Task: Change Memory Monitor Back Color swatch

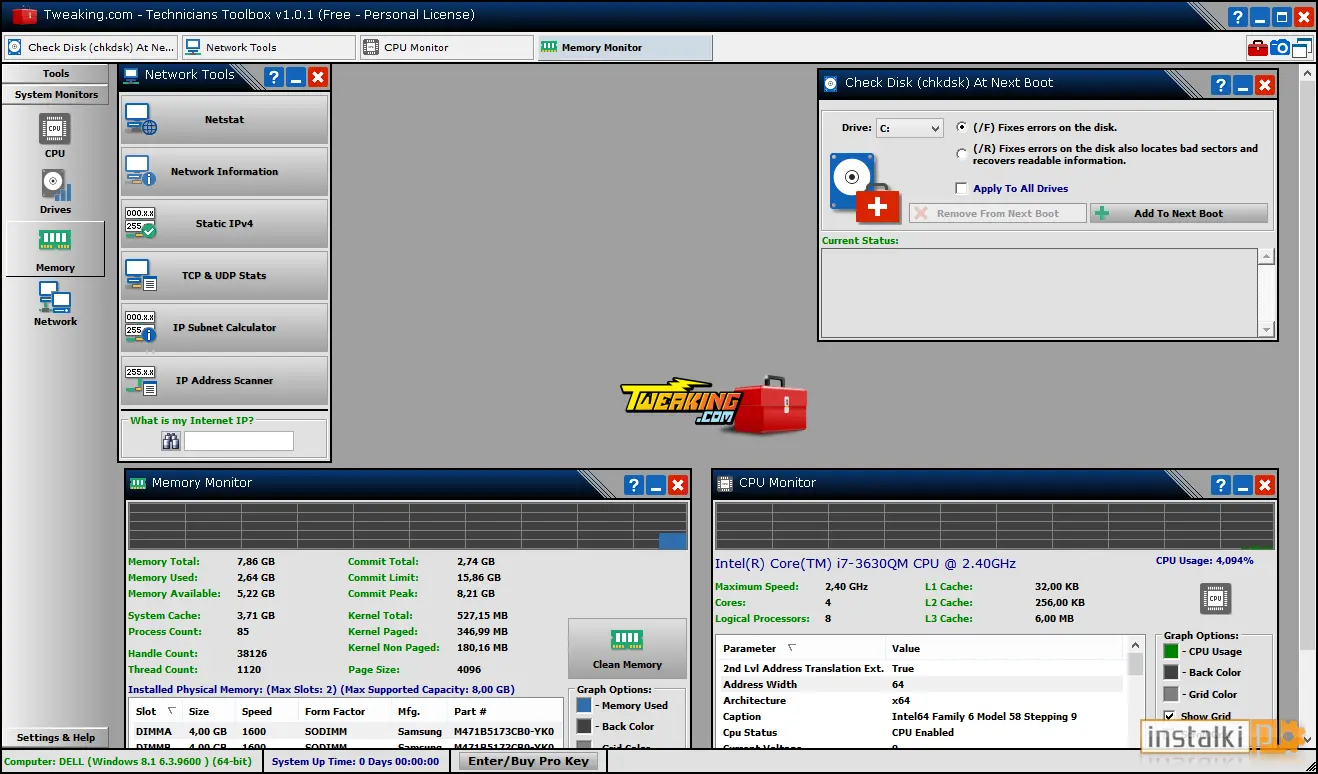Action: [x=584, y=727]
